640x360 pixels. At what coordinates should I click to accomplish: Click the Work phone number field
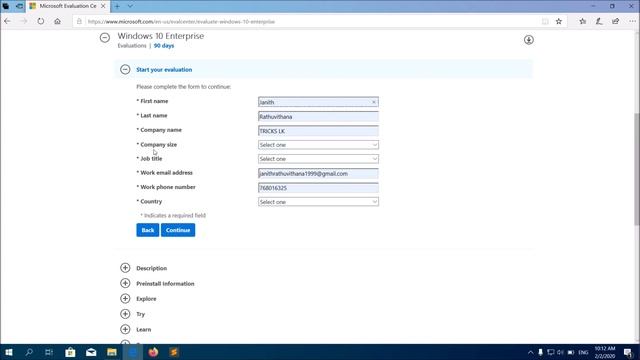coord(318,188)
